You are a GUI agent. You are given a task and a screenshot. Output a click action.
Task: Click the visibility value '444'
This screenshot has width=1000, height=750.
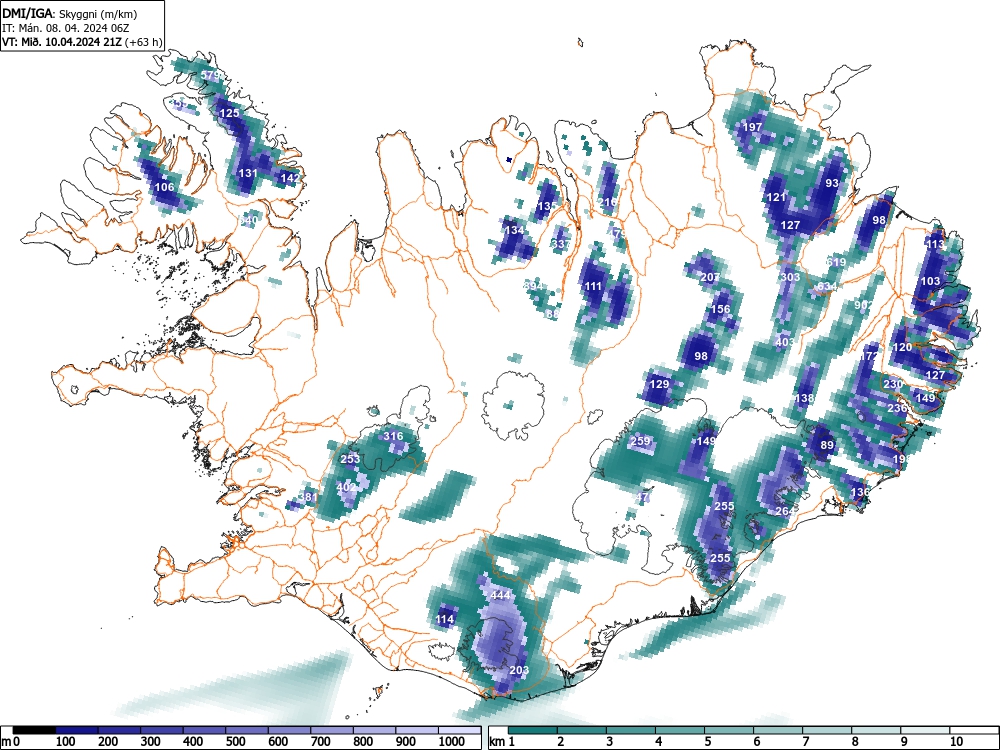pyautogui.click(x=501, y=595)
